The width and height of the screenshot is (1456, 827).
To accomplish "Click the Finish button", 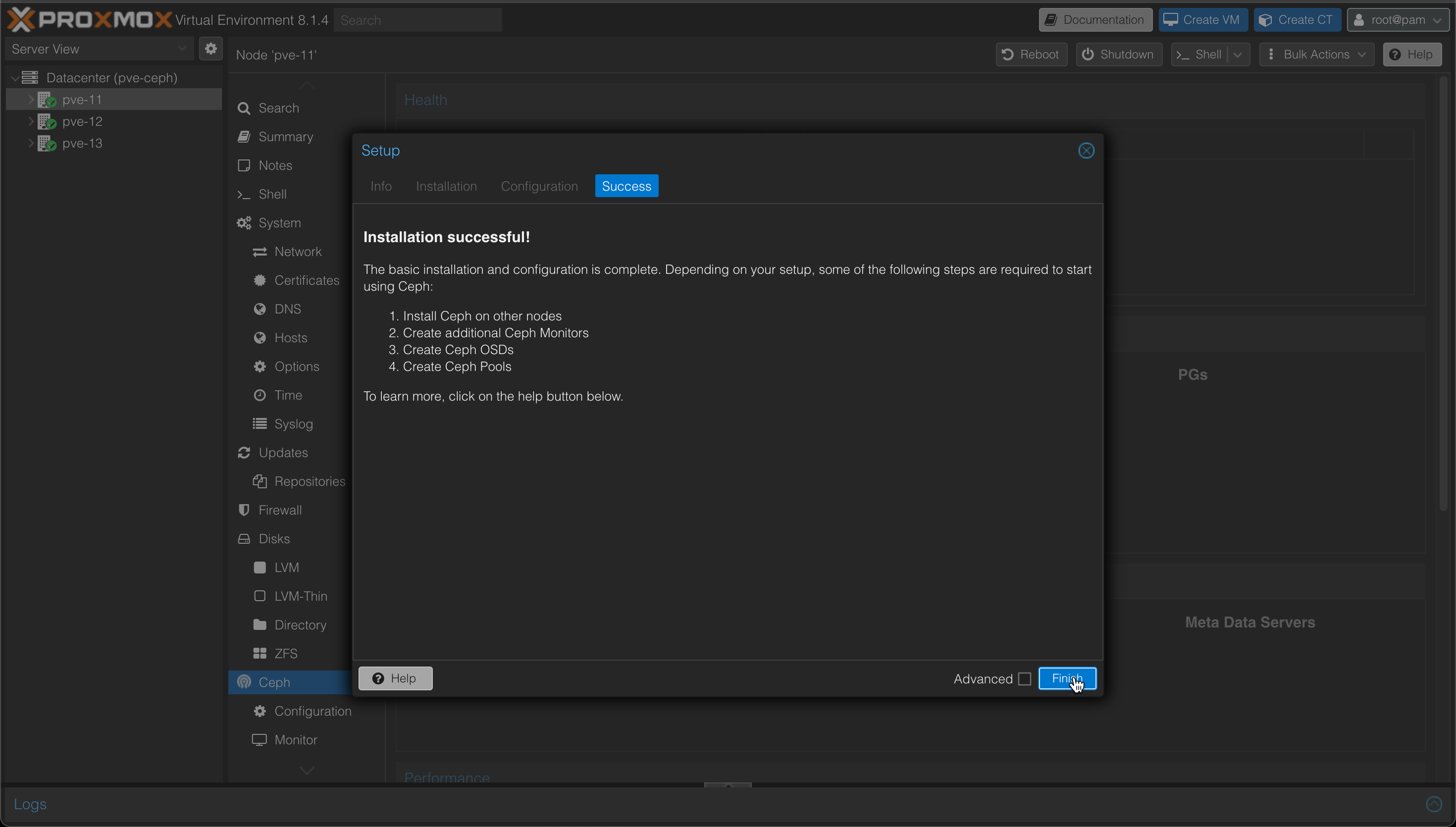I will coord(1066,678).
